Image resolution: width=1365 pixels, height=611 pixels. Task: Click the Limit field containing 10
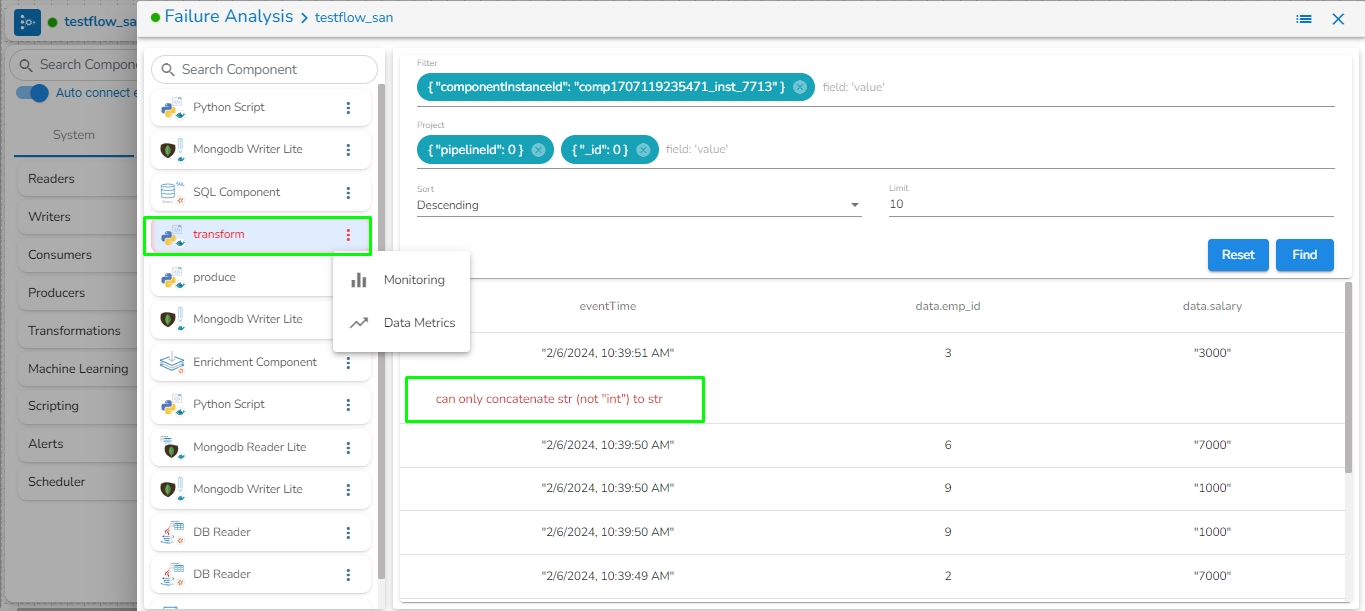click(1111, 205)
